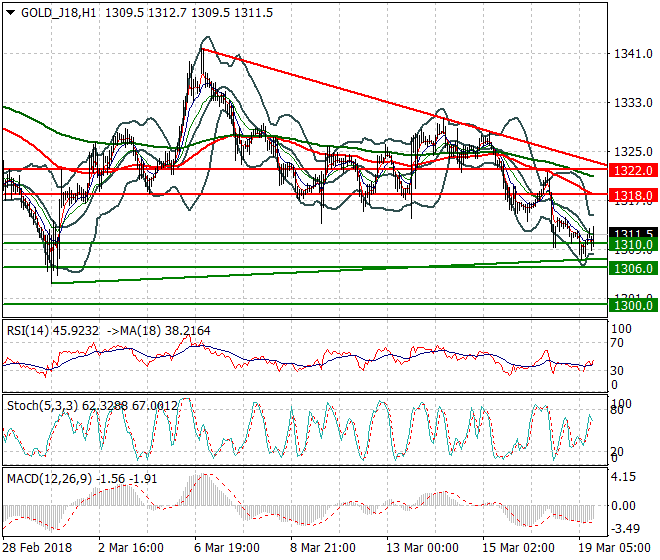This screenshot has width=660, height=560.
Task: Click the 28 Feb 2018 date label
Action: coord(37,548)
